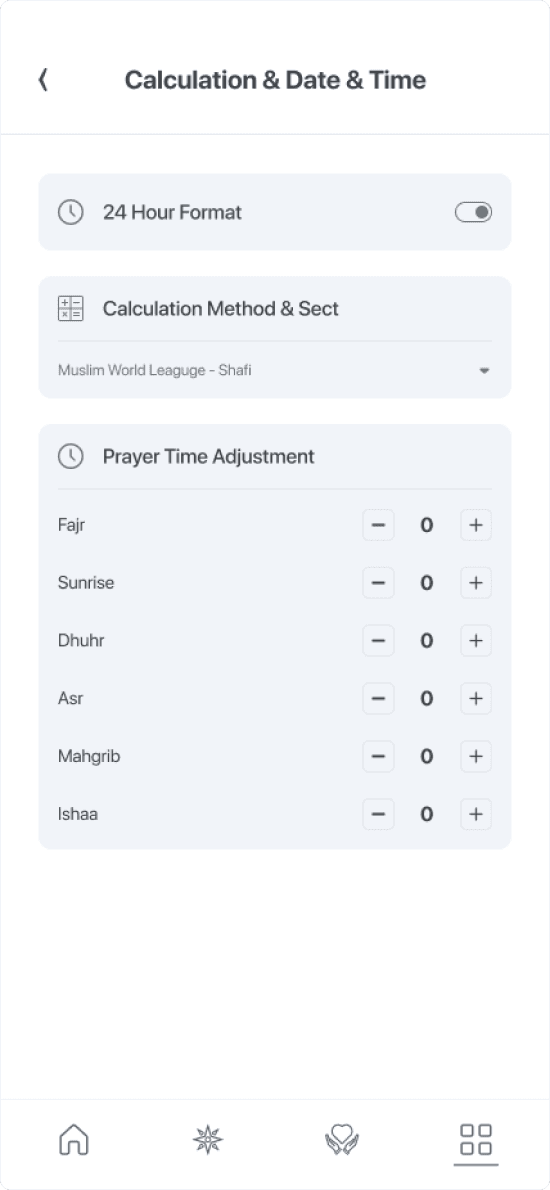Open the hands-with-heart icon tab

point(341,1139)
